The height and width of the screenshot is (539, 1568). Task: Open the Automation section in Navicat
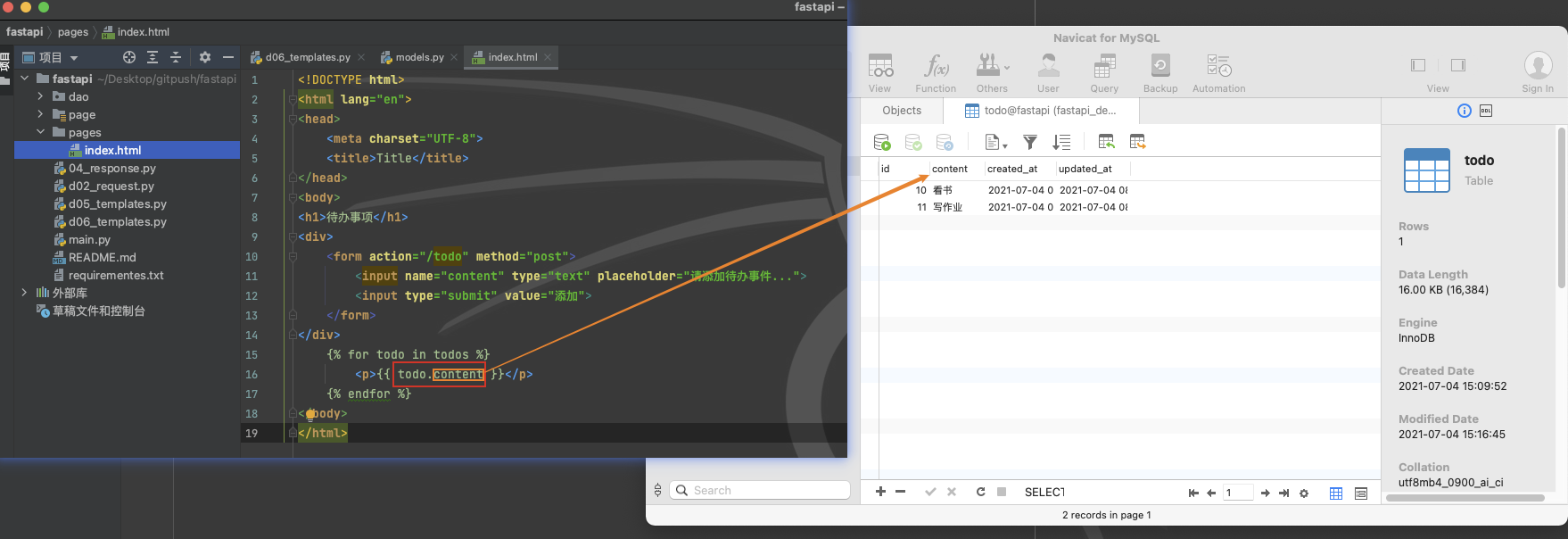tap(1218, 66)
